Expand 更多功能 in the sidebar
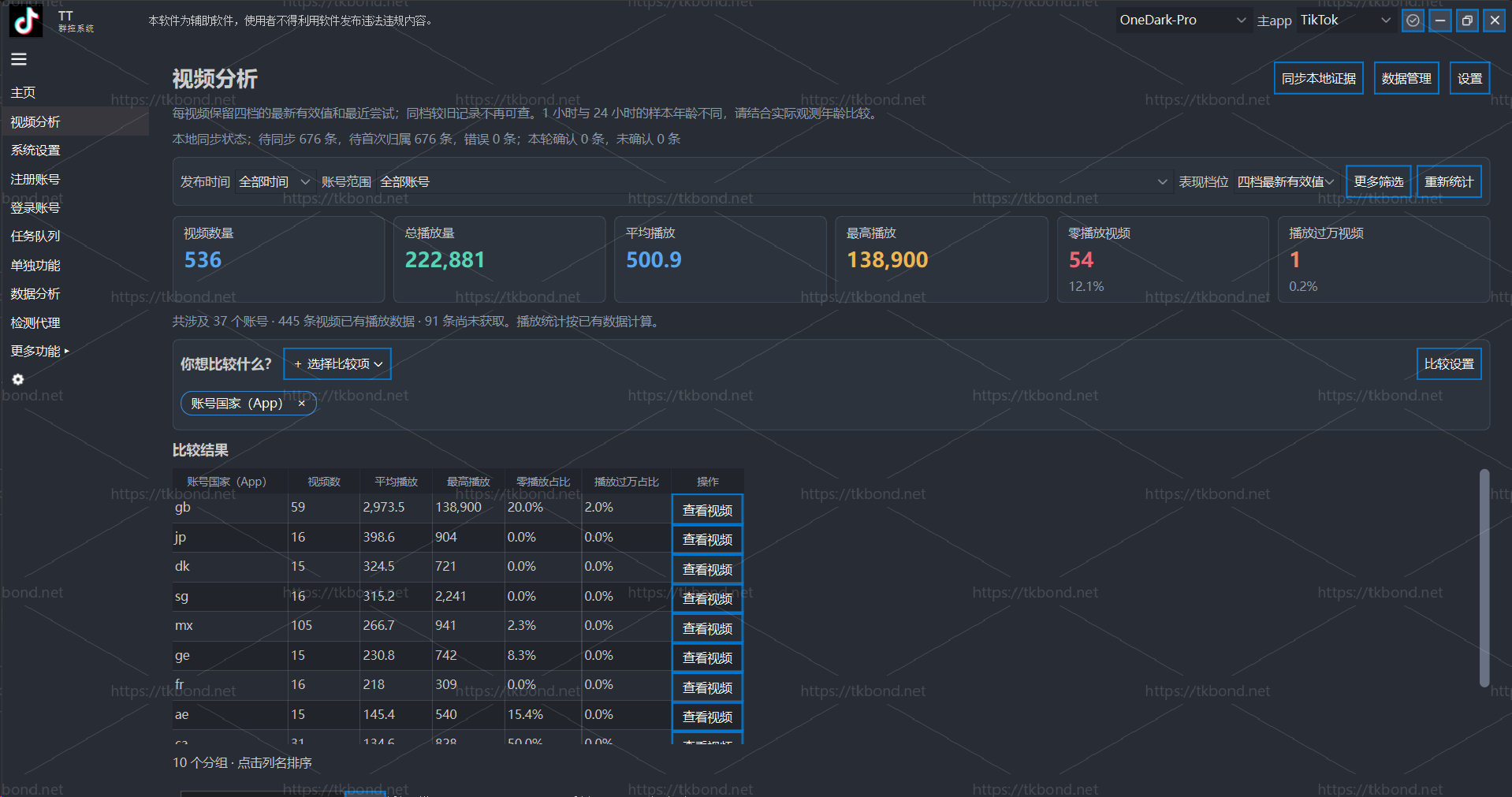This screenshot has height=797, width=1512. click(x=39, y=351)
